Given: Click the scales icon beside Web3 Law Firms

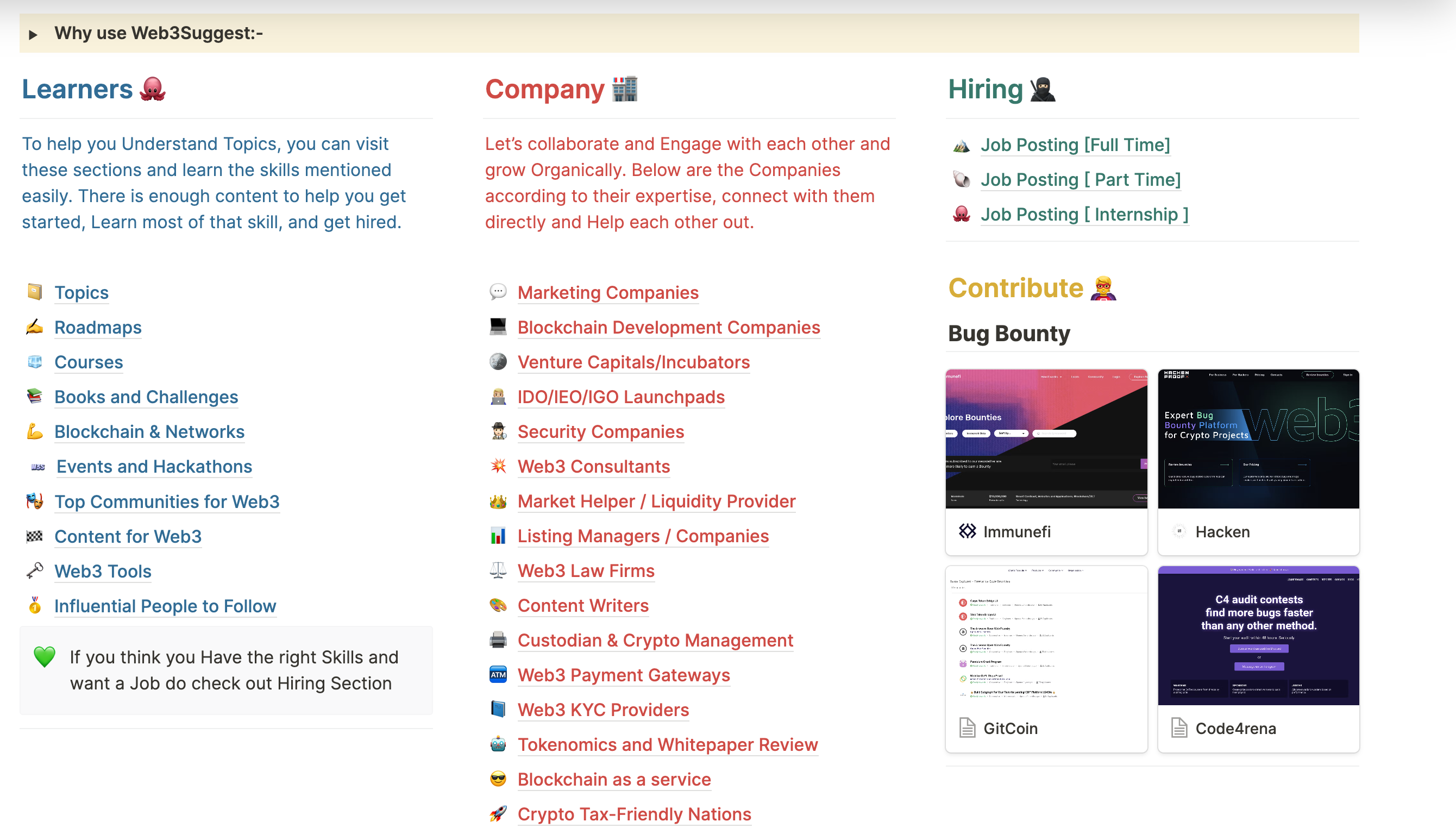Looking at the screenshot, I should [x=498, y=570].
